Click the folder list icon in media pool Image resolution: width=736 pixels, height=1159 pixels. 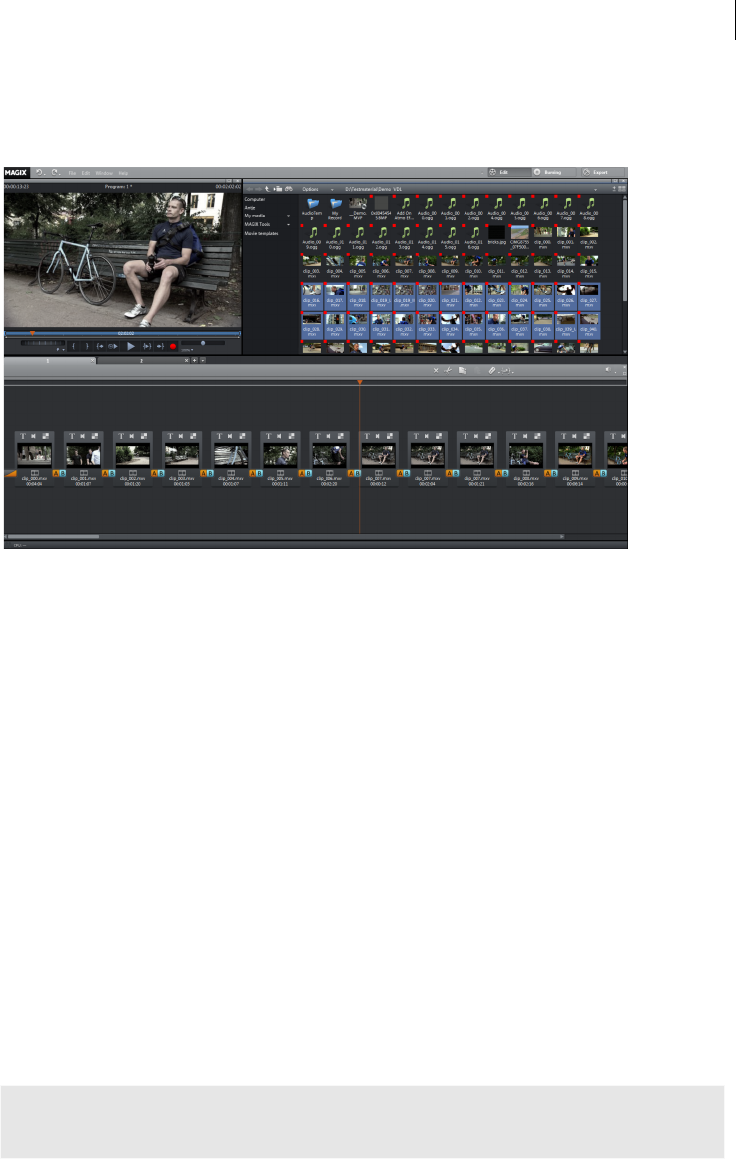278,189
